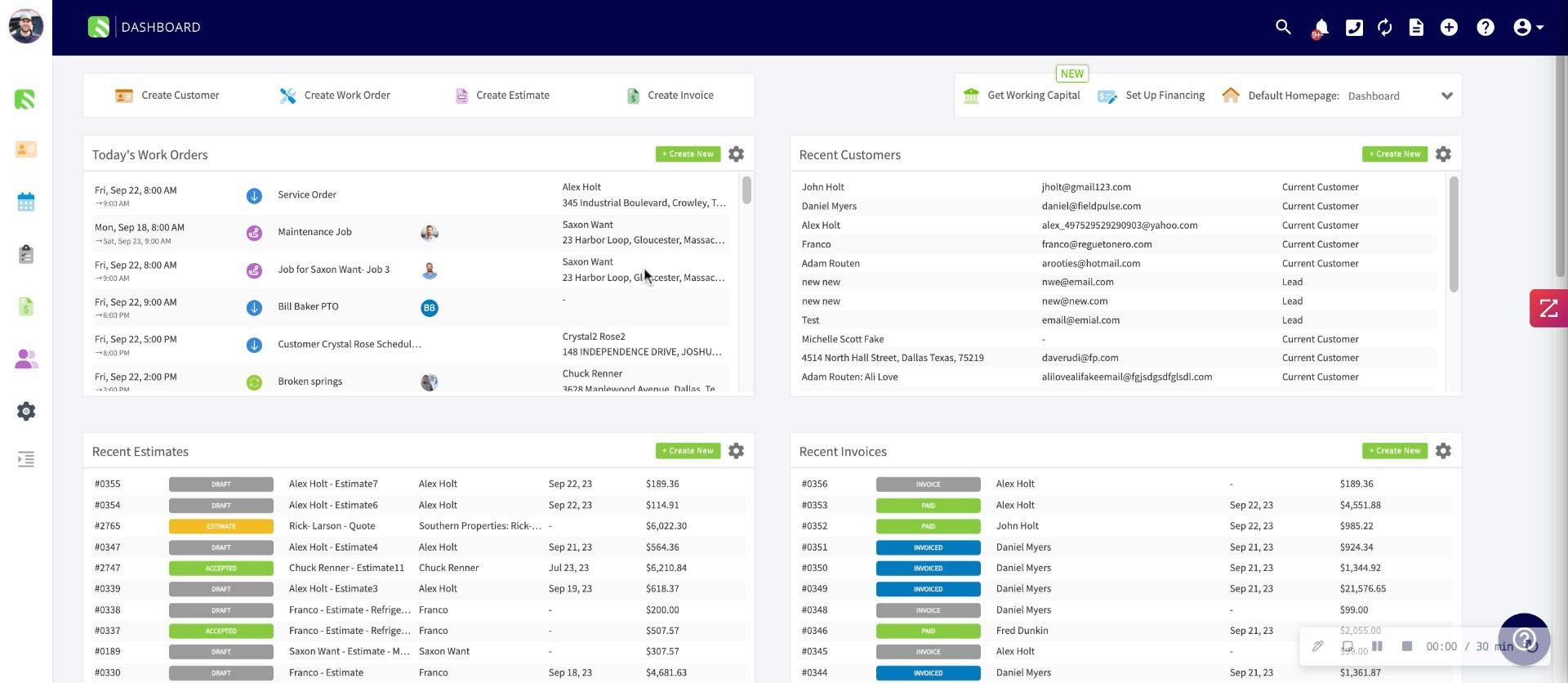Pause the screen recording
Image resolution: width=1568 pixels, height=683 pixels.
click(1377, 646)
